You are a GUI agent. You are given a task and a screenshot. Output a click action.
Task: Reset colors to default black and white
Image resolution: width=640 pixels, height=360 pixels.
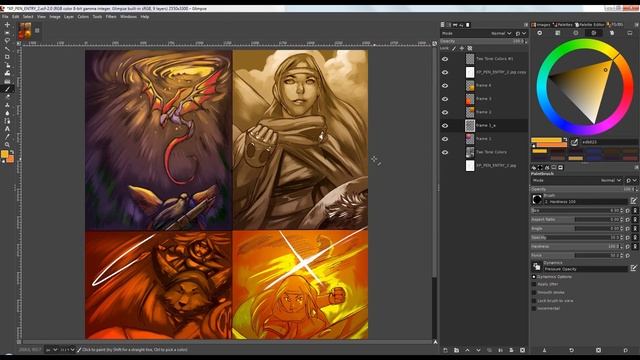3,162
